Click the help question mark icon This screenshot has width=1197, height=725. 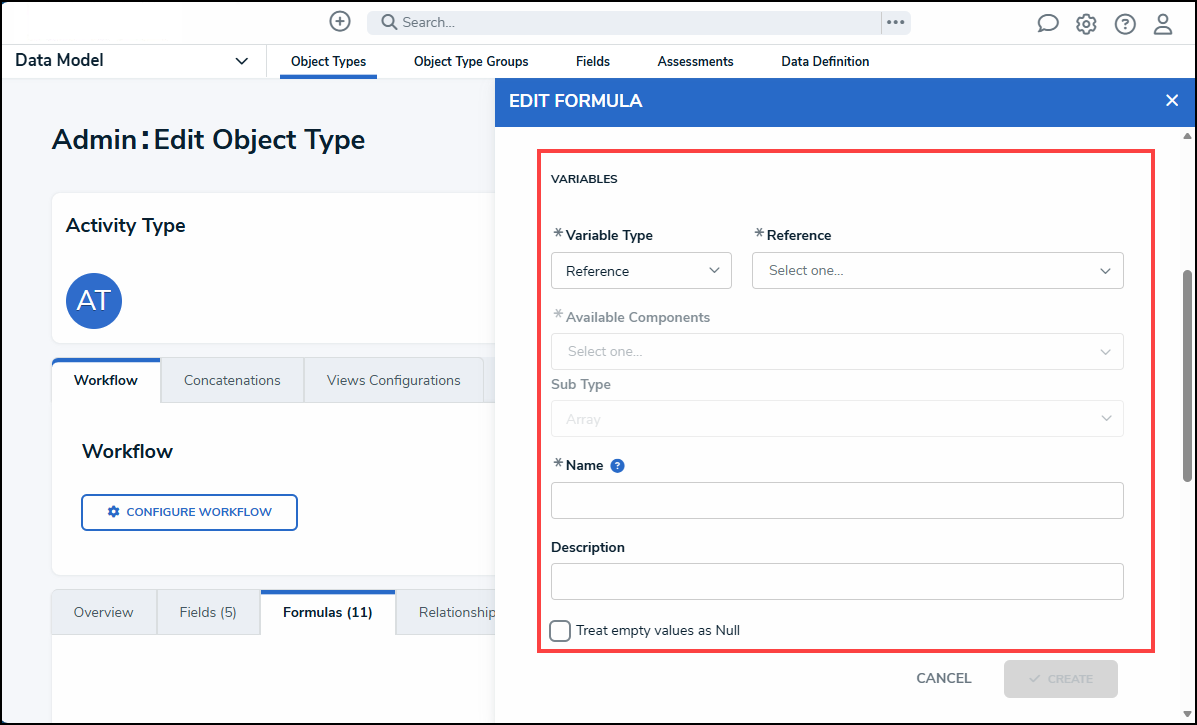pos(1125,24)
